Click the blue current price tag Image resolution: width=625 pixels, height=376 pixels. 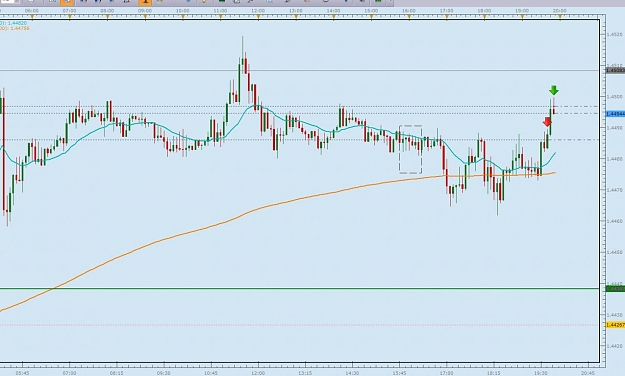click(x=615, y=114)
